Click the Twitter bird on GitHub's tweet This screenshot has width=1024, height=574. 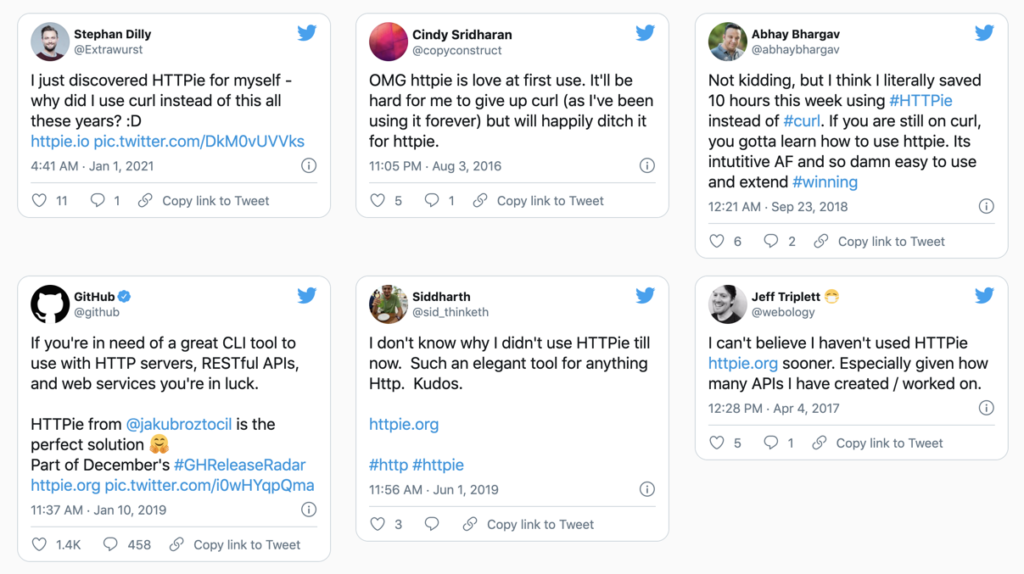[x=307, y=296]
